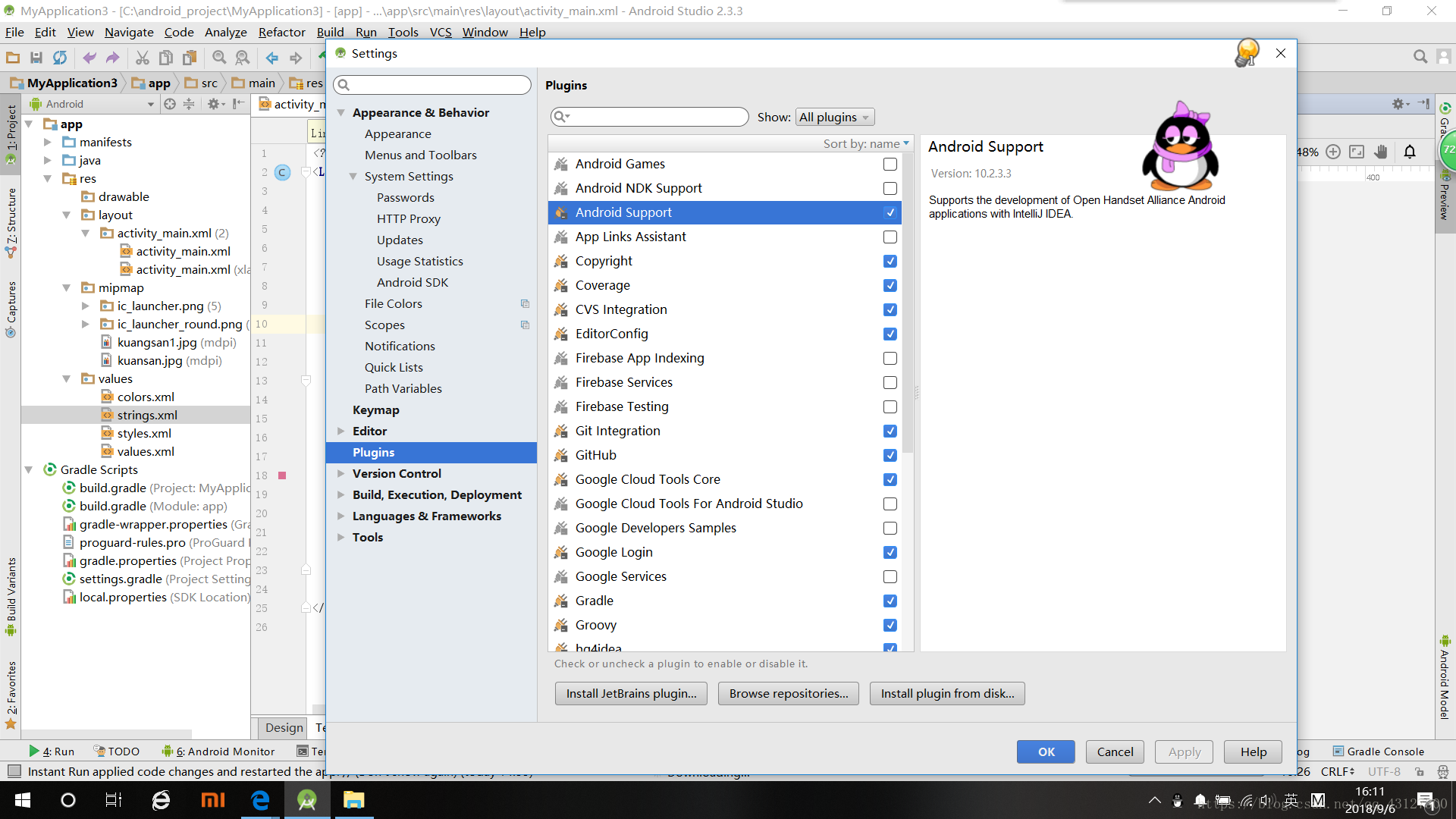Expand the manifests folder in tree
This screenshot has width=1456, height=819.
[x=47, y=142]
